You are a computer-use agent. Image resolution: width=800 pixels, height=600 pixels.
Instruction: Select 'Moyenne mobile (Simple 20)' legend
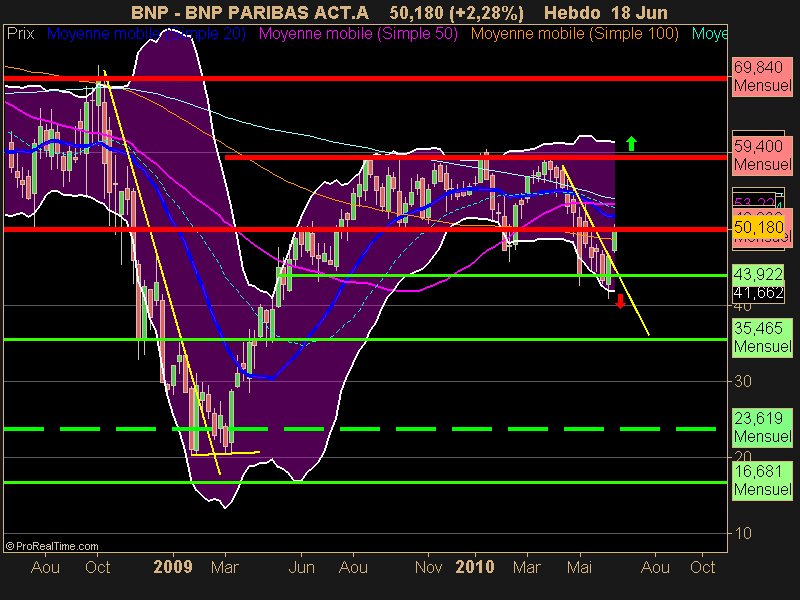146,34
